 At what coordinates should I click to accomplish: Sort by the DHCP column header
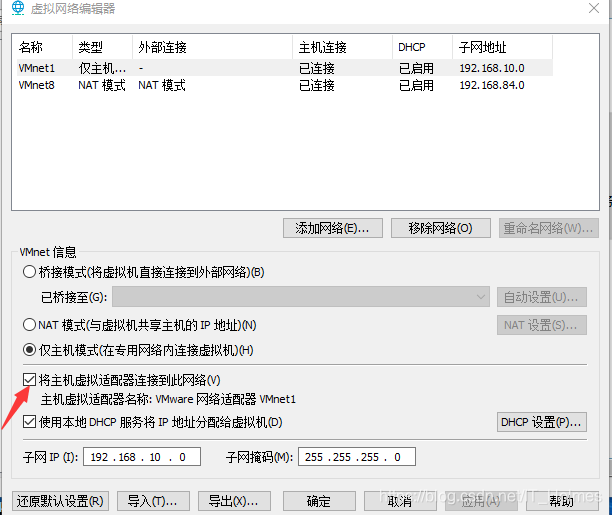click(x=422, y=47)
